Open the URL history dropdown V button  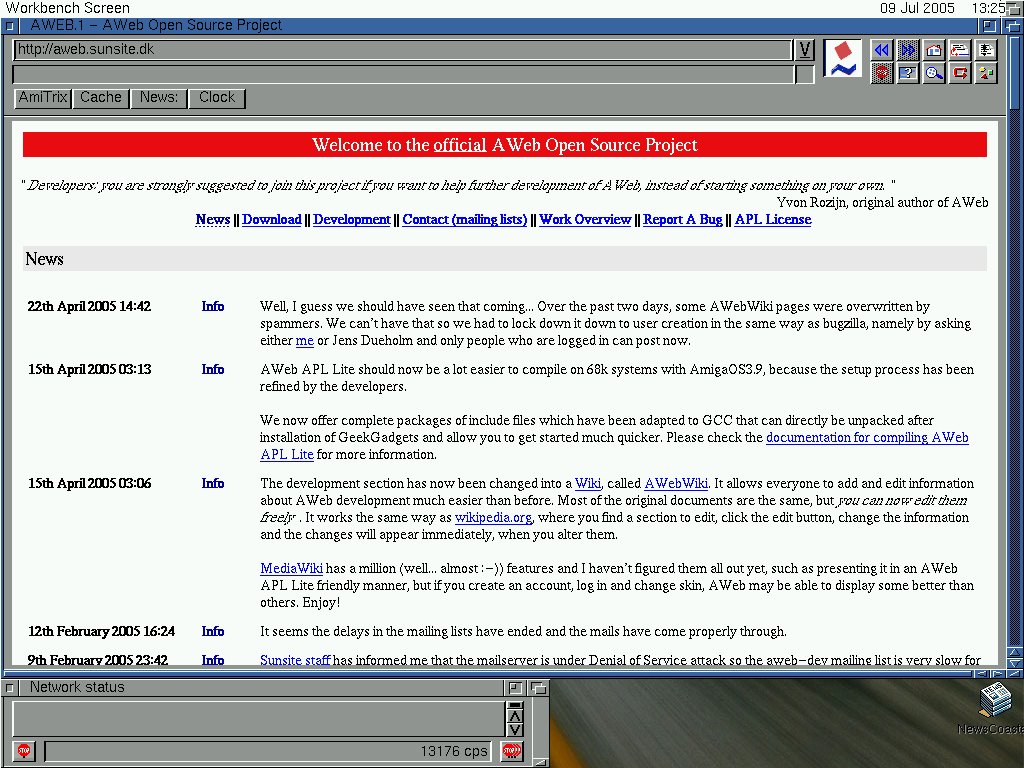805,50
